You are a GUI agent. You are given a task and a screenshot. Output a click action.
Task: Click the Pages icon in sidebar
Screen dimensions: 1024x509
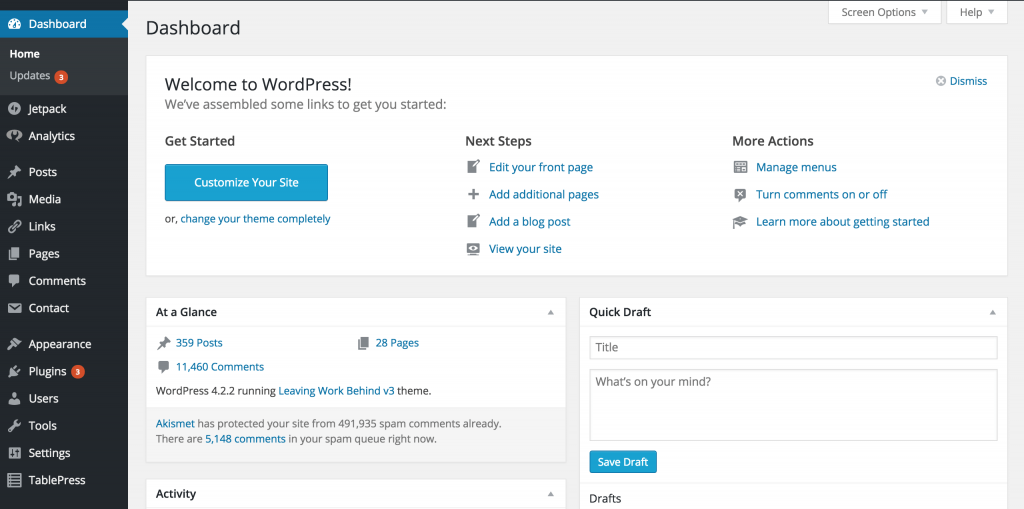(14, 254)
